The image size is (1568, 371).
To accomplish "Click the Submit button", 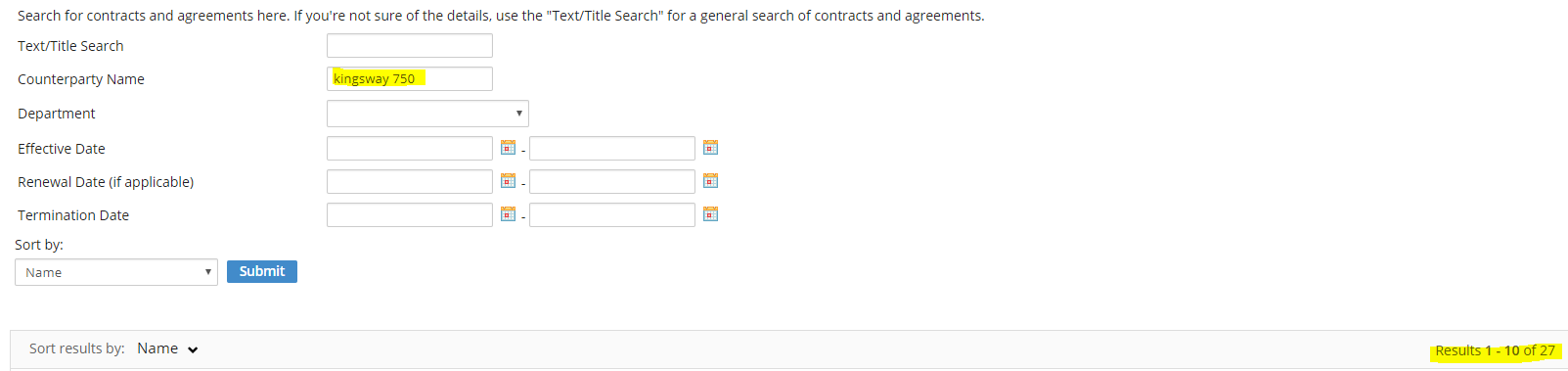I will coord(262,271).
